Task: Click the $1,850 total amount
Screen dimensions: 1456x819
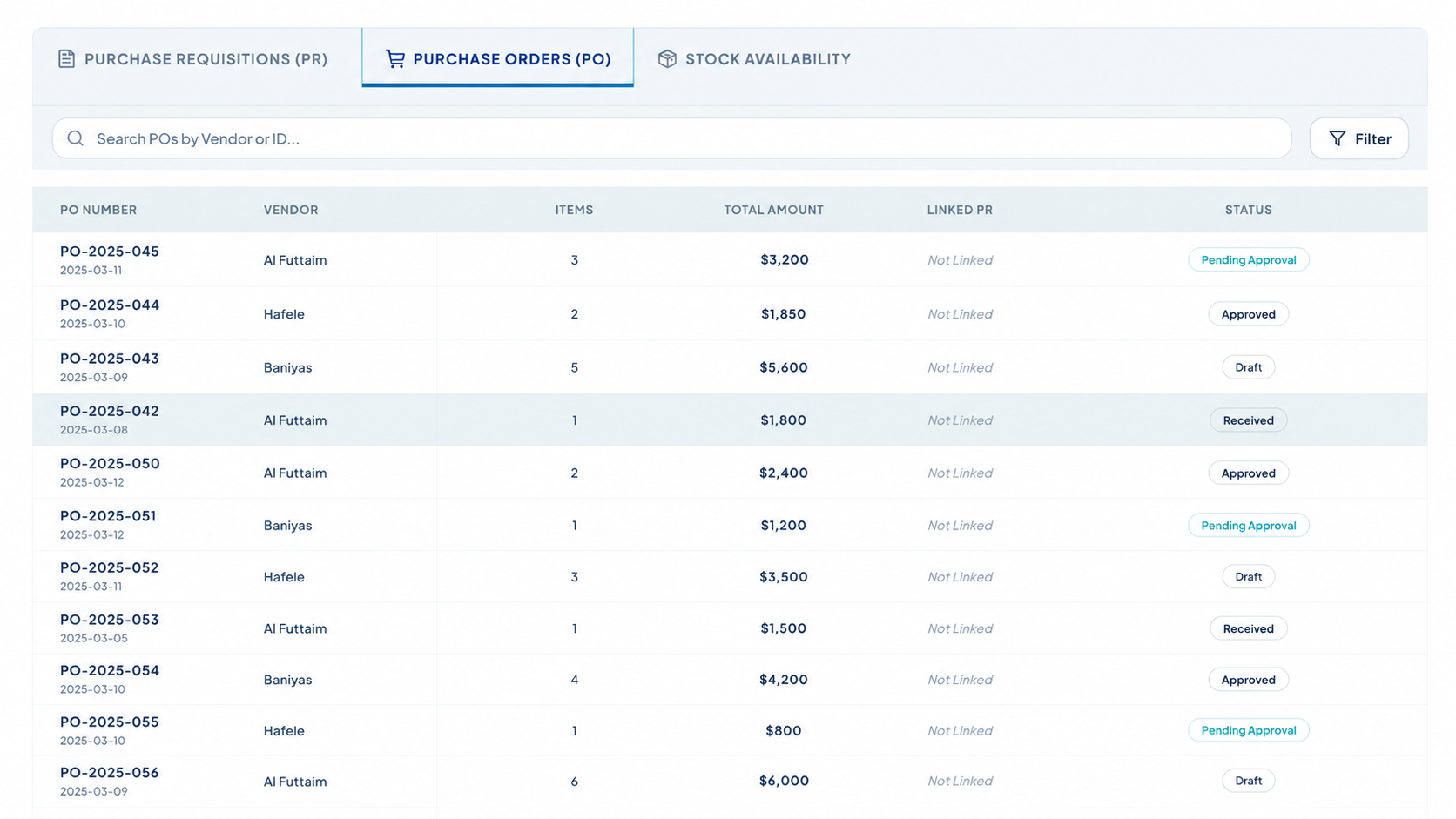Action: pyautogui.click(x=784, y=314)
